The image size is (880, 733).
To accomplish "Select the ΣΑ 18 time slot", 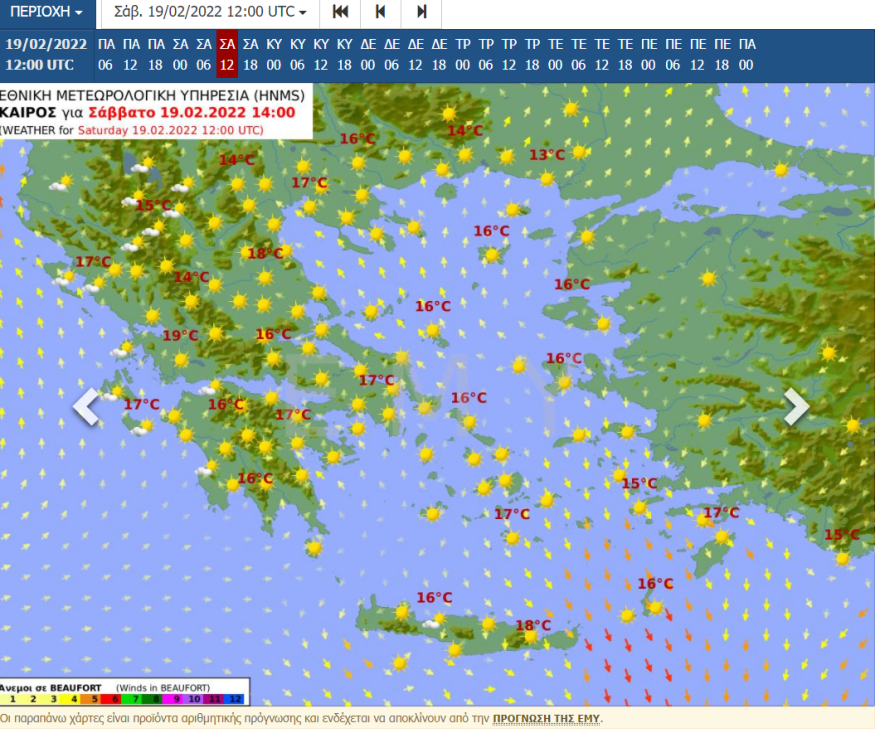I will click(x=250, y=54).
